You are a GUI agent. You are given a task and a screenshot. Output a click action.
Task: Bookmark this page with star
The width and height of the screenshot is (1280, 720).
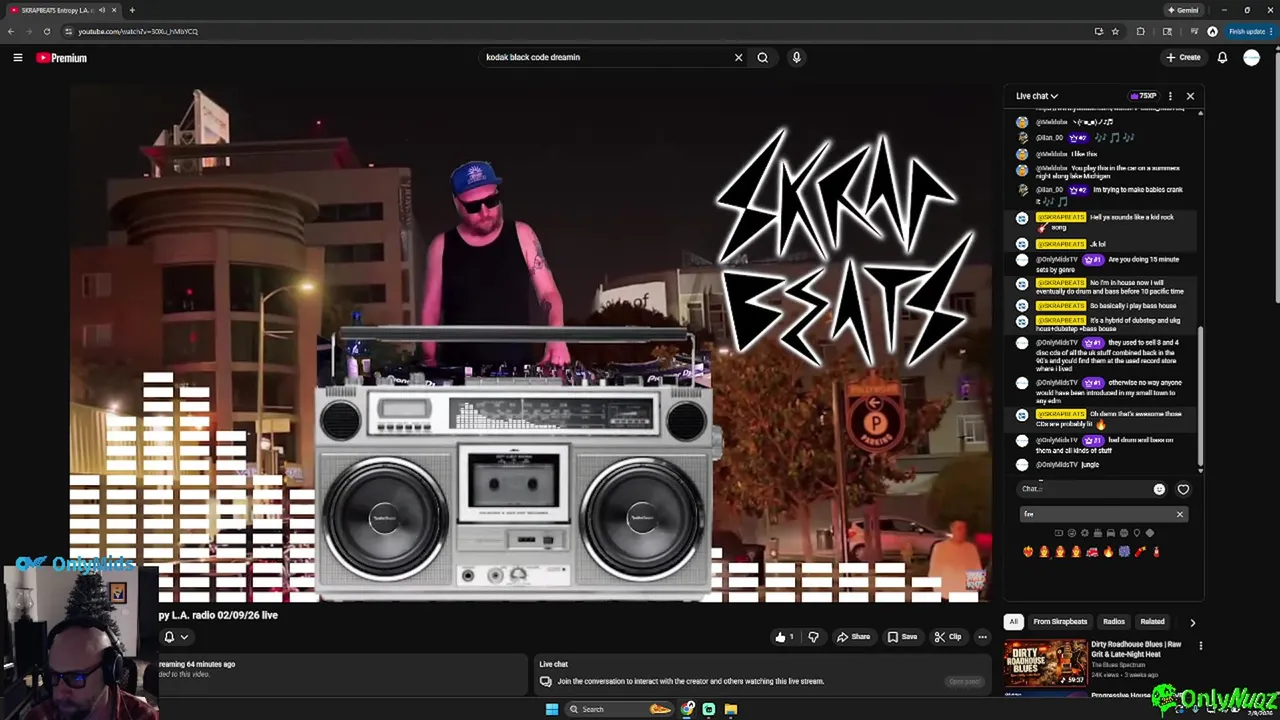click(x=1115, y=31)
